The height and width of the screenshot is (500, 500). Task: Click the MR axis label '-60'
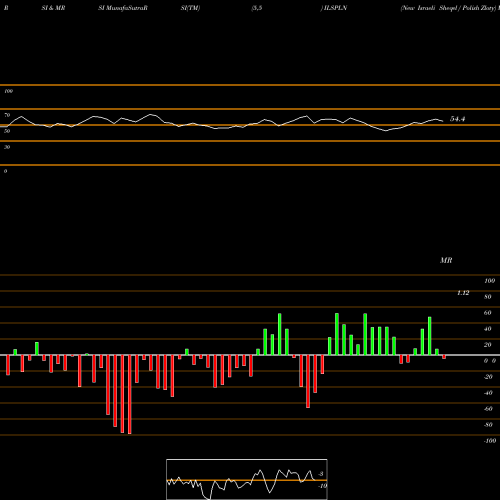(488, 409)
